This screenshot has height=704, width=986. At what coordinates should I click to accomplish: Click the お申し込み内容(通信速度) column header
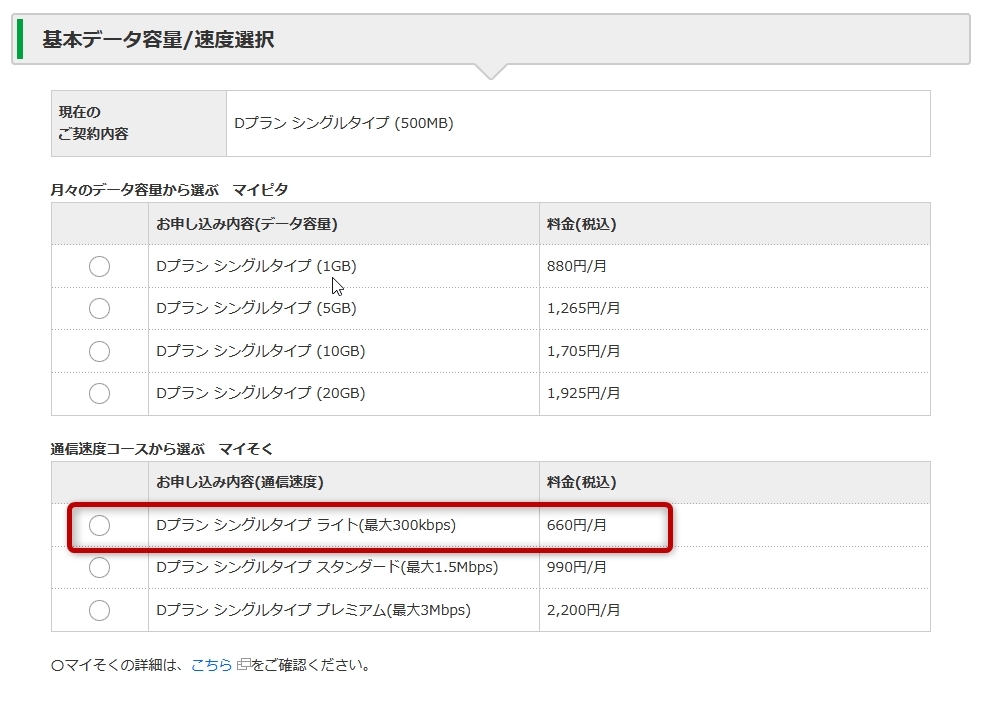tap(239, 482)
